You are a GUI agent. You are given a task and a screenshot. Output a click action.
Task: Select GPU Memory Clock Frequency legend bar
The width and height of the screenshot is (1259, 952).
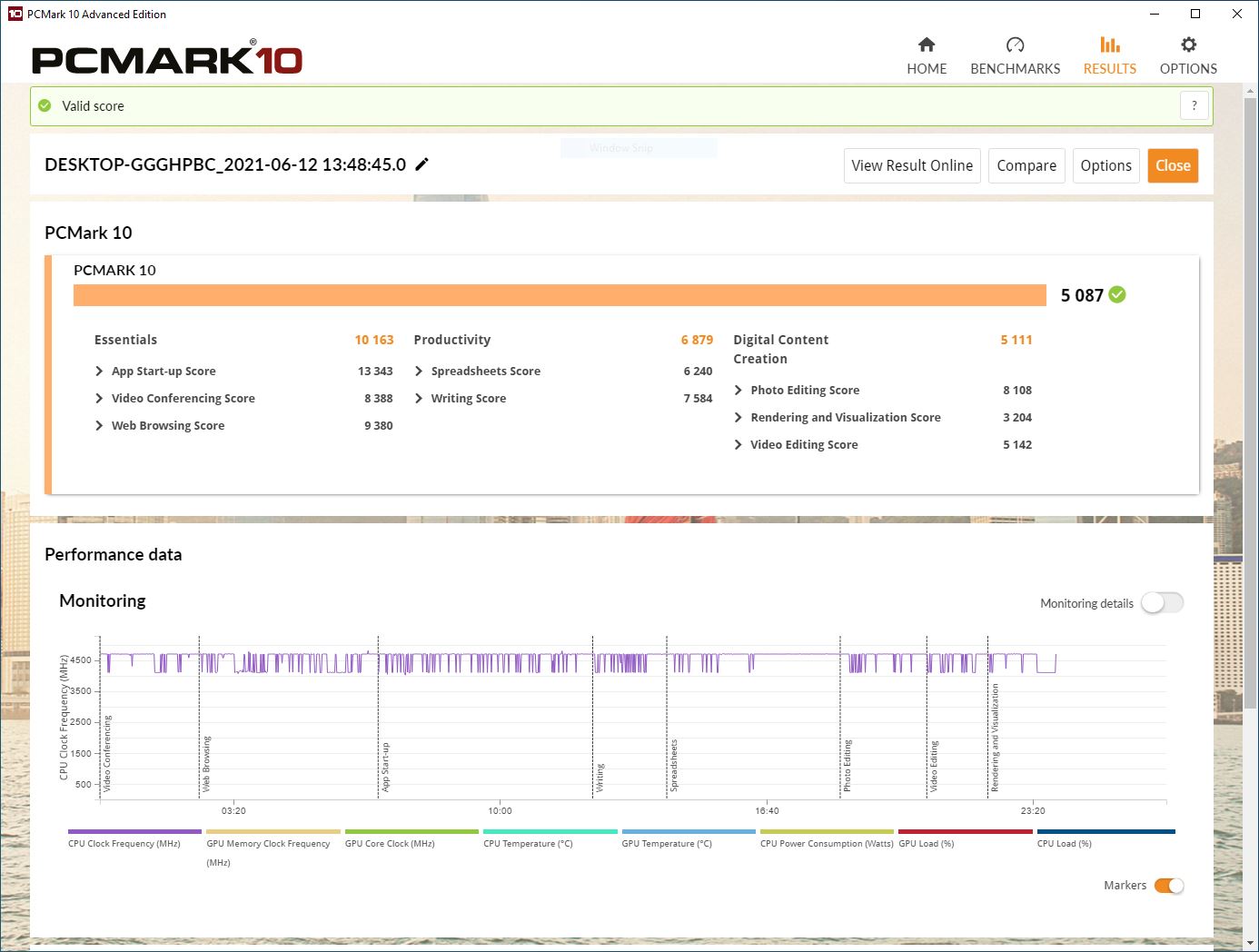[273, 831]
